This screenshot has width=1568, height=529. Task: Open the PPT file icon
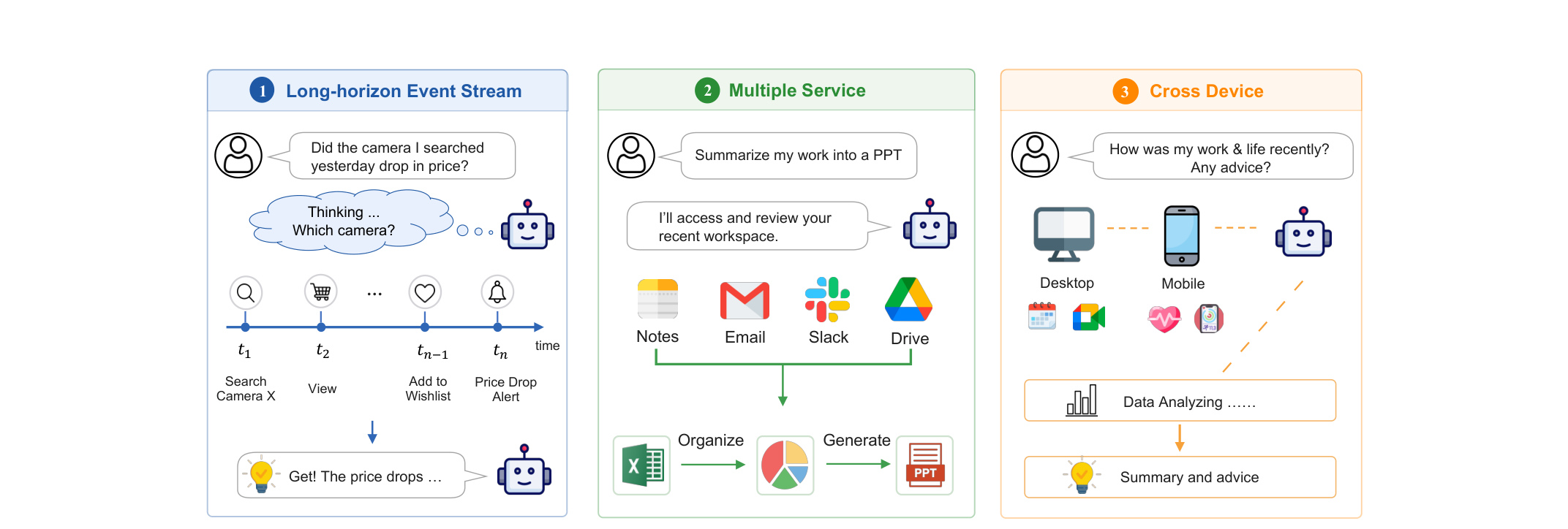pos(924,465)
